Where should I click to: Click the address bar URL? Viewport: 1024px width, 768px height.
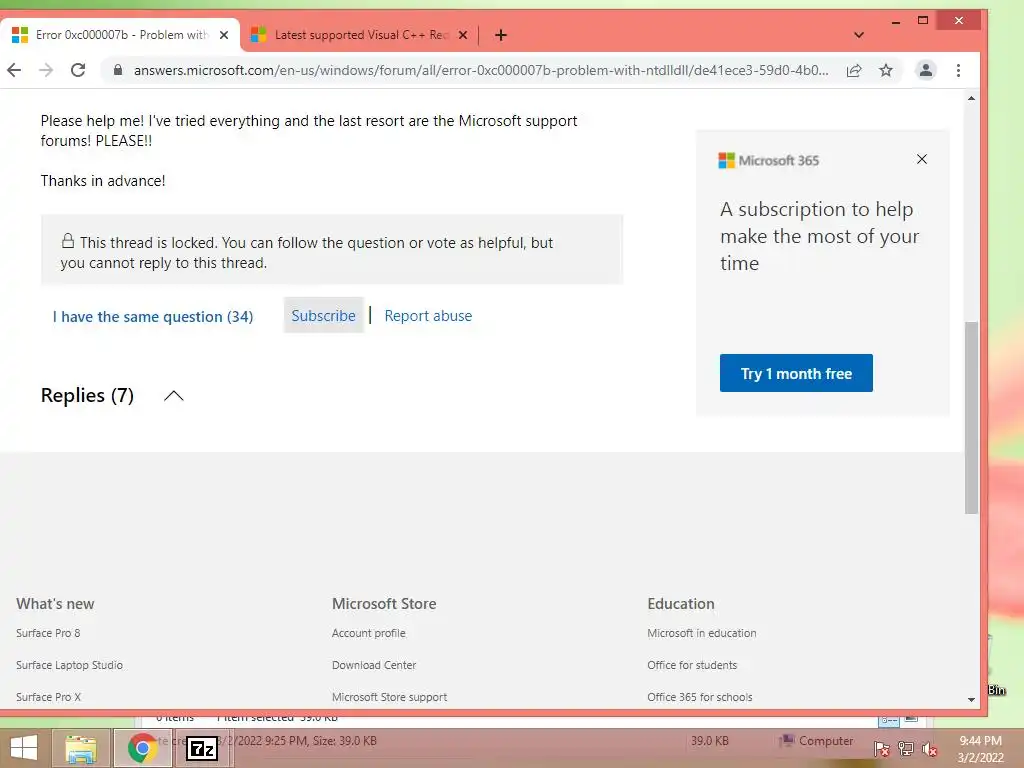coord(481,71)
